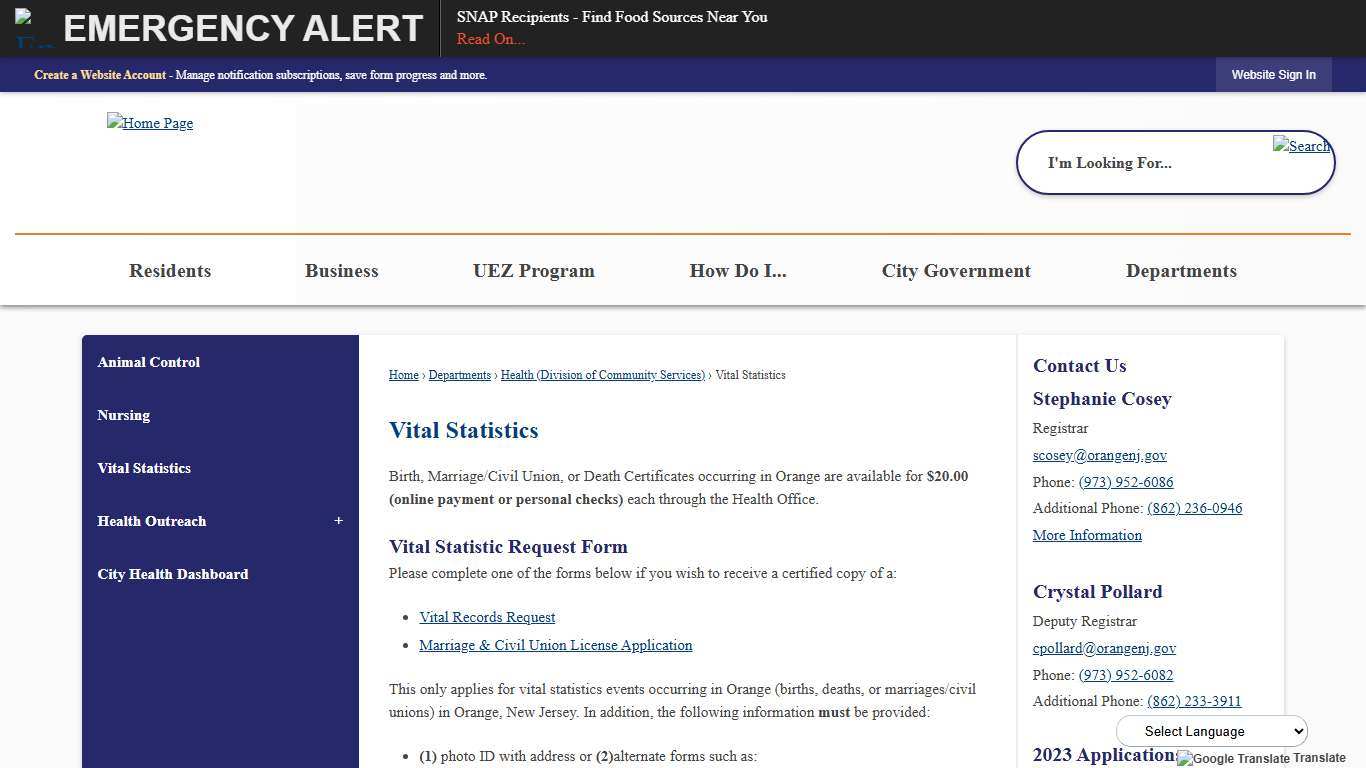Screen dimensions: 1366x768
Task: Open Marriage & Civil Union License Application
Action: pos(555,645)
